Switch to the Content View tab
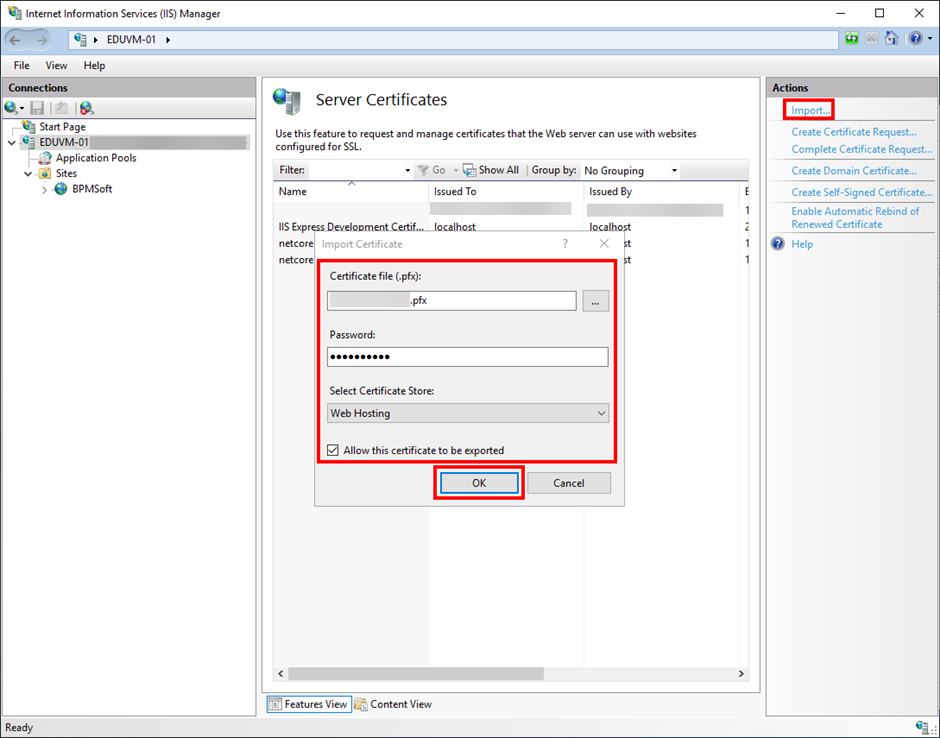This screenshot has width=940, height=738. click(393, 704)
